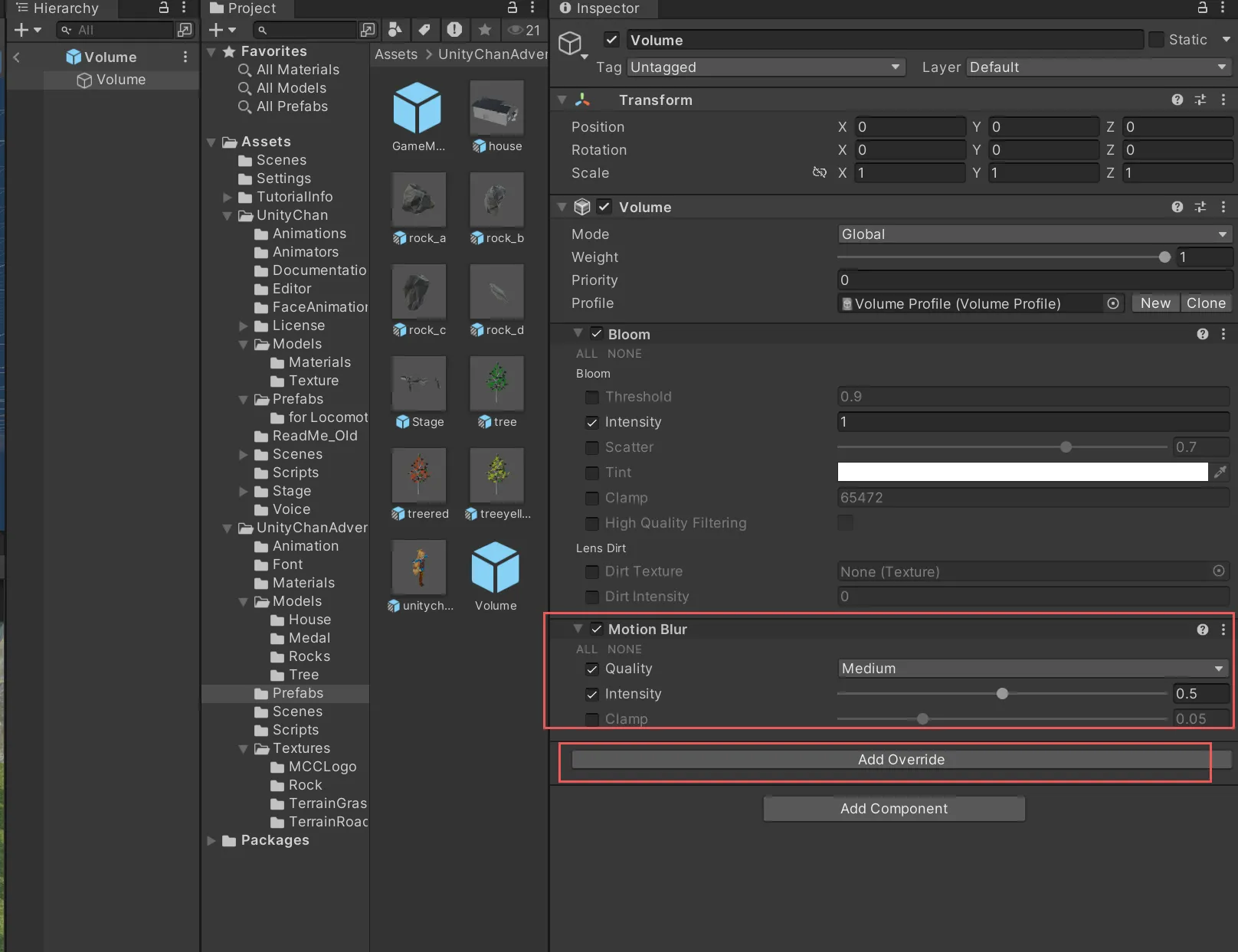Click the Bloom Tint eyedropper icon
This screenshot has width=1238, height=952.
click(1220, 472)
